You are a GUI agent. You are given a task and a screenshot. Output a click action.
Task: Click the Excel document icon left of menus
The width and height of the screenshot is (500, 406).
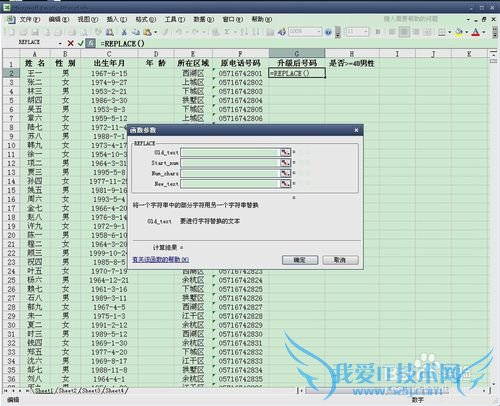point(11,19)
